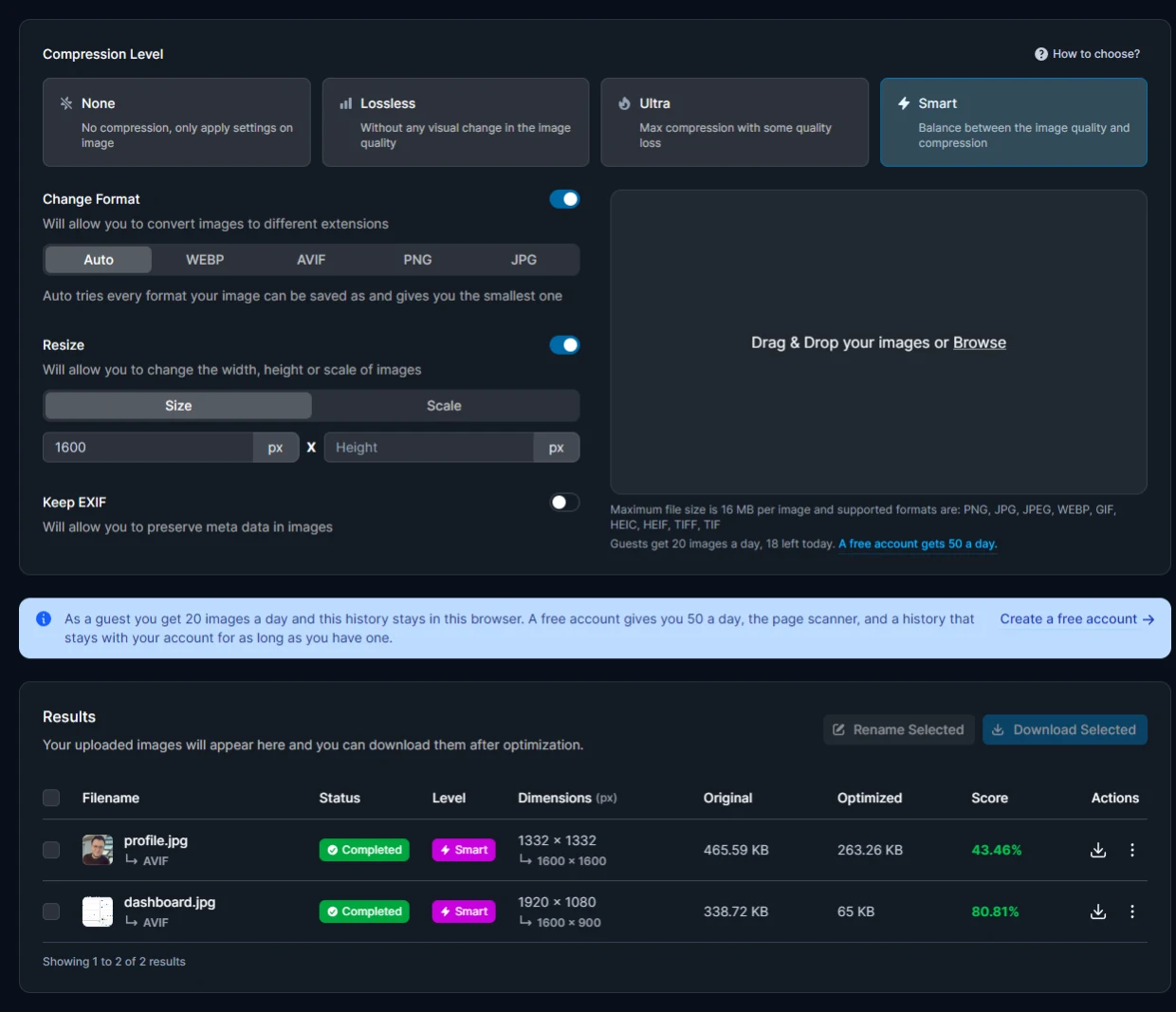Choose the Lossless compression level

click(455, 122)
